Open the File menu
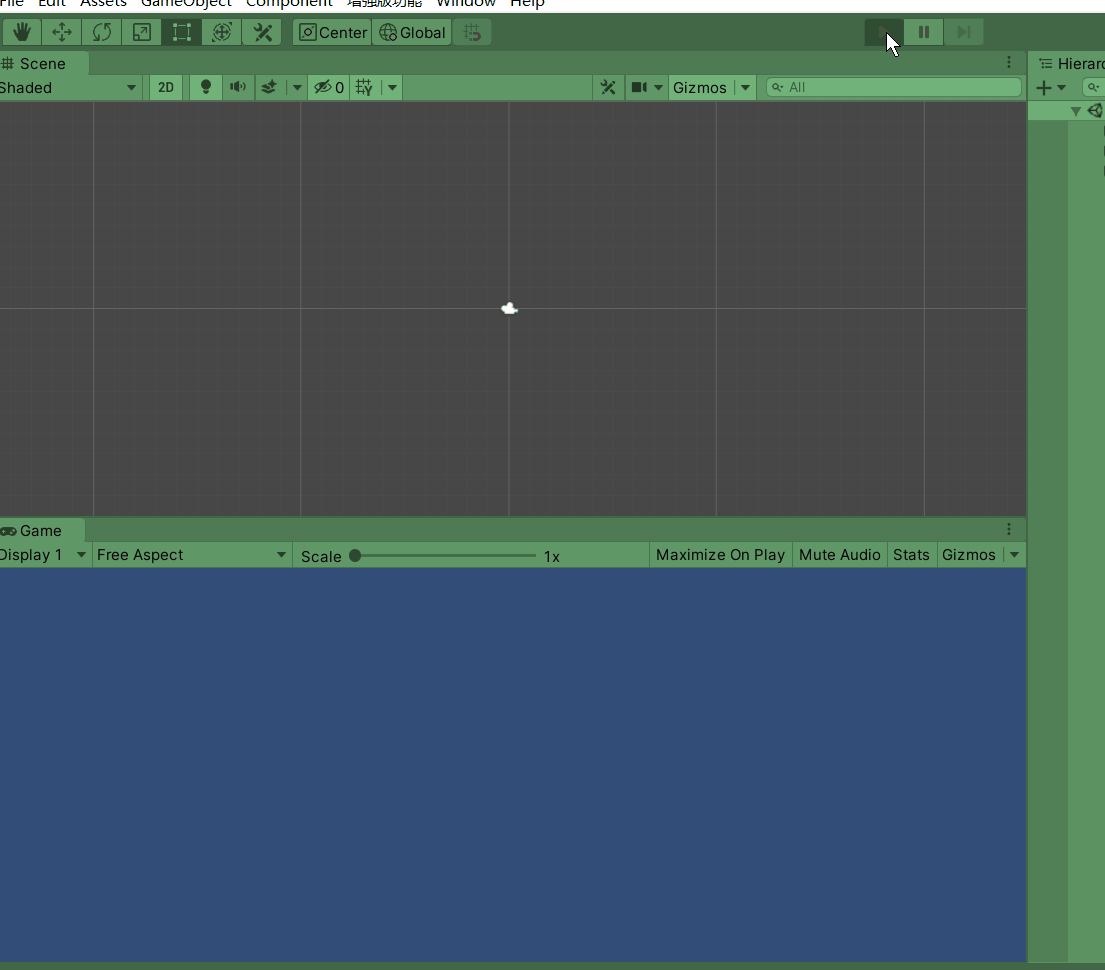This screenshot has height=970, width=1105. pyautogui.click(x=12, y=4)
